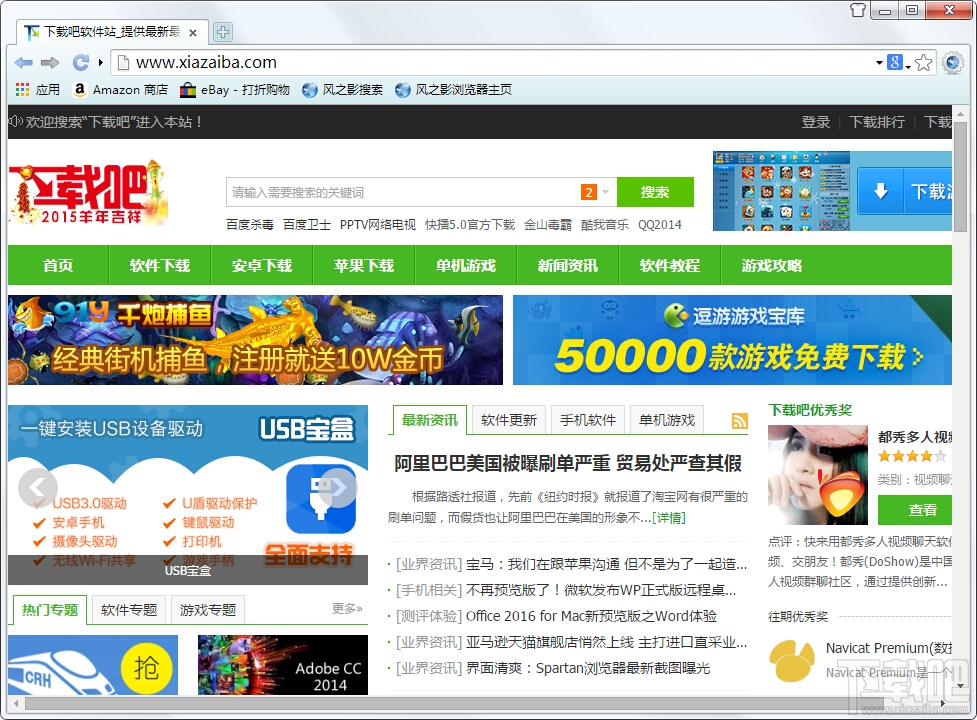This screenshot has width=977, height=720.
Task: Show next slide with right carousel arrow
Action: point(337,488)
